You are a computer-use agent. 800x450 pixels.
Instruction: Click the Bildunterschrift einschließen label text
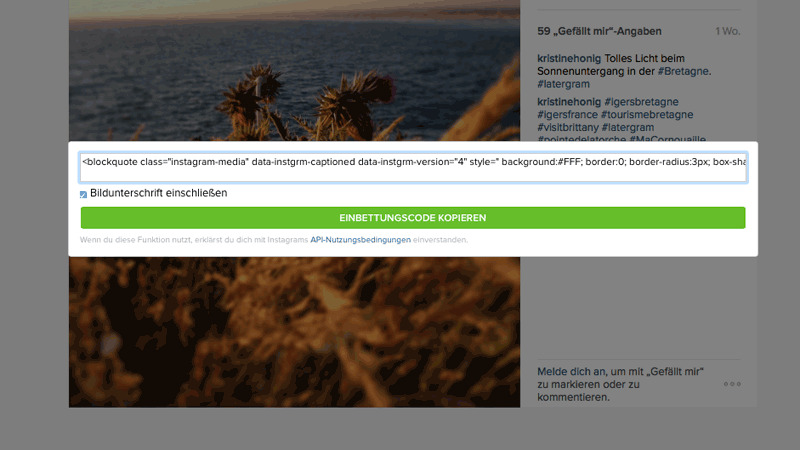(x=158, y=193)
